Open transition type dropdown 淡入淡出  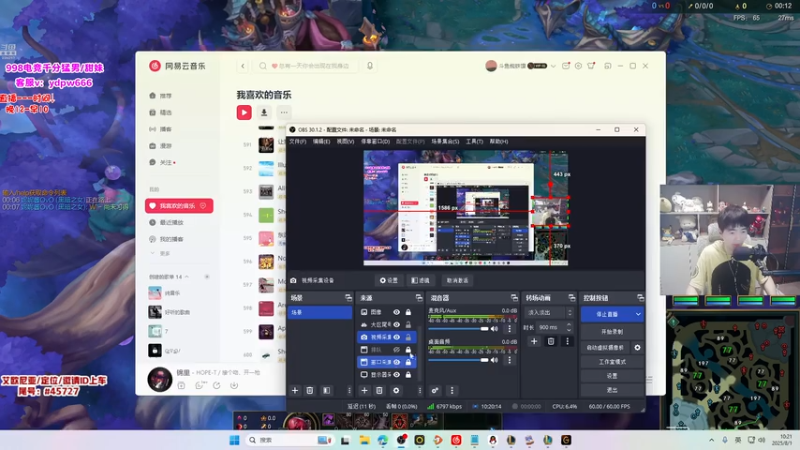[x=549, y=312]
